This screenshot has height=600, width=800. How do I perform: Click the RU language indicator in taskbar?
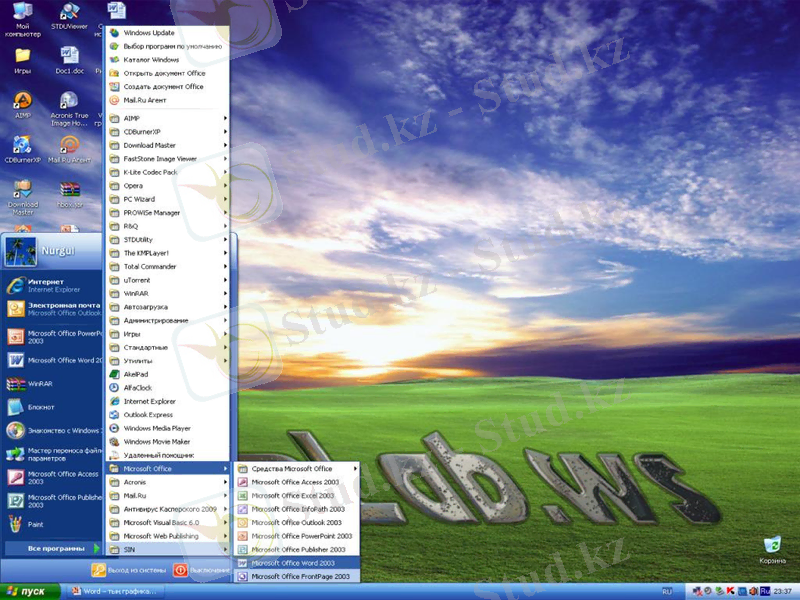pos(667,592)
